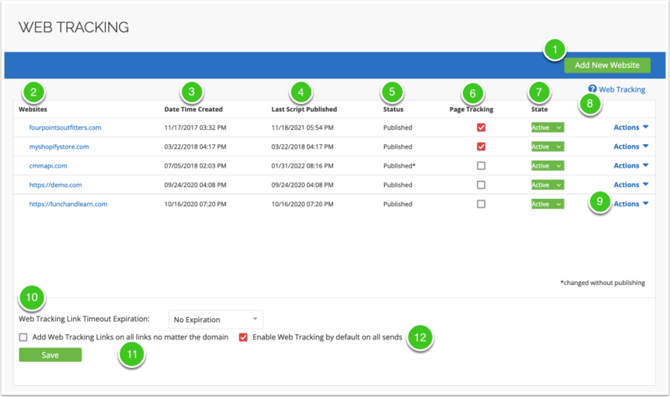Expand Actions menu for myshopifystore.com
The height and width of the screenshot is (397, 670).
[x=631, y=147]
